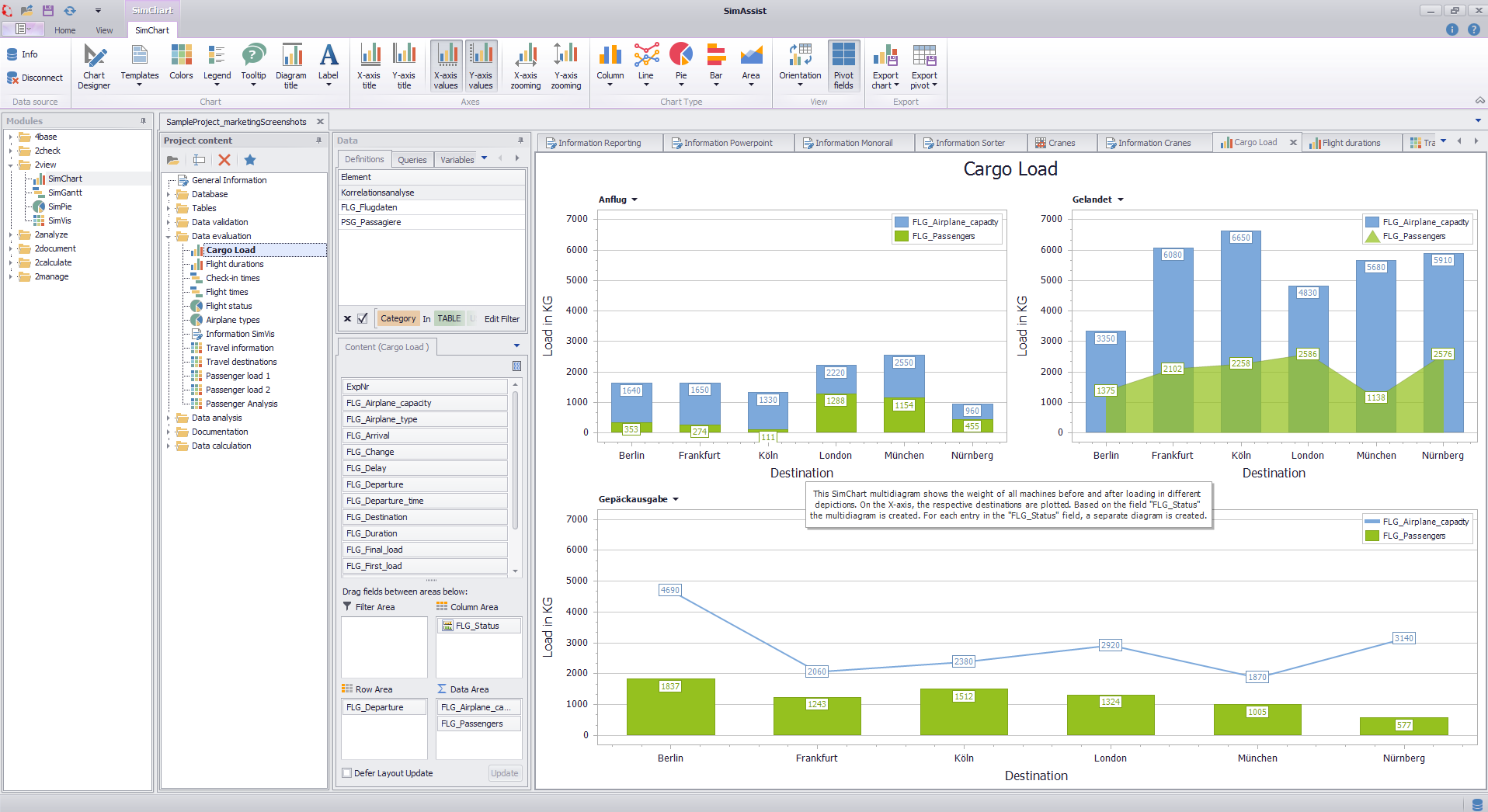Click the star favorite icon in Project content
1488x812 pixels.
(250, 160)
